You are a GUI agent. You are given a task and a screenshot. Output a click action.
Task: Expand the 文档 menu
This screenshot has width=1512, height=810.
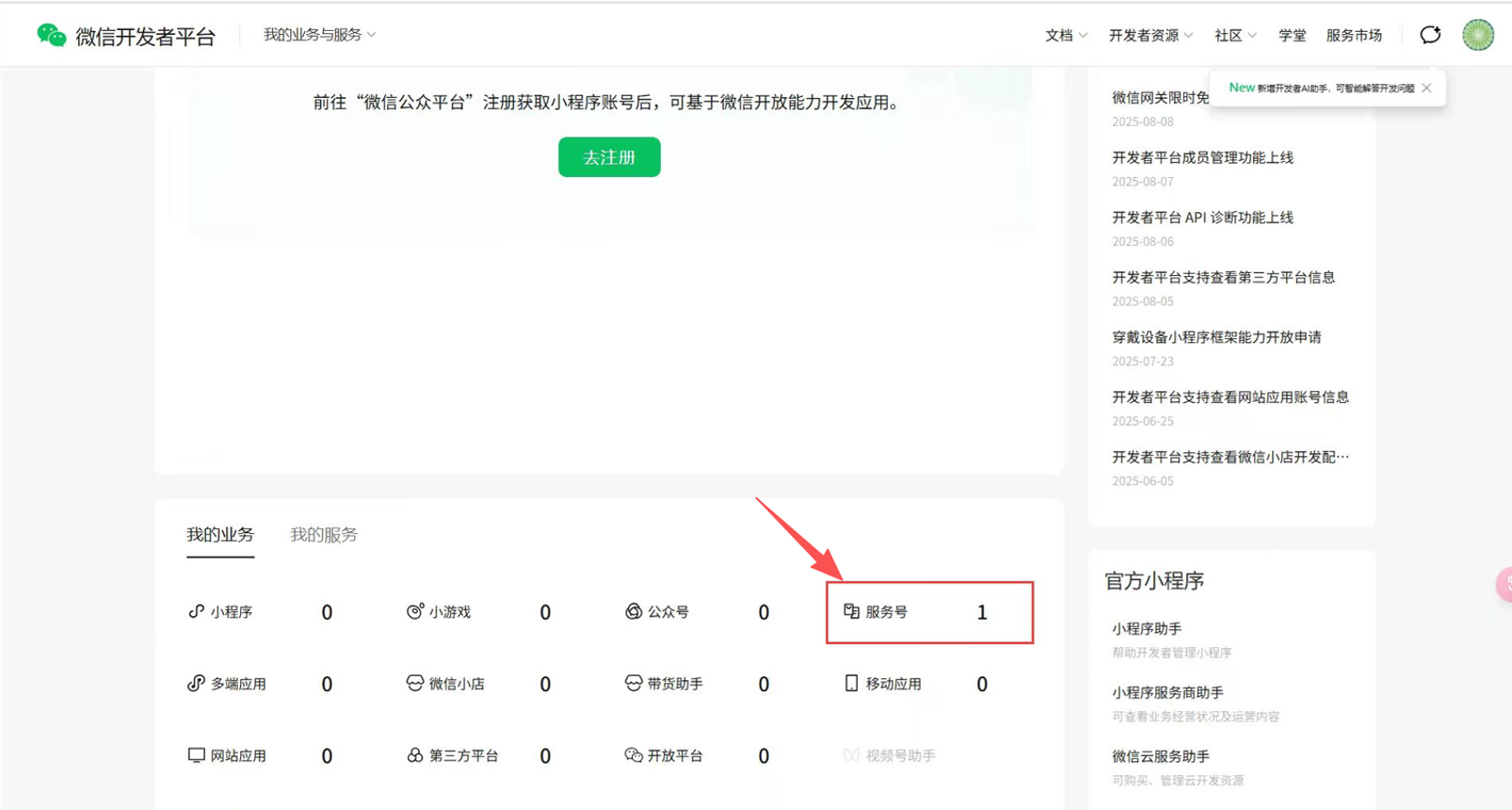pyautogui.click(x=1066, y=35)
